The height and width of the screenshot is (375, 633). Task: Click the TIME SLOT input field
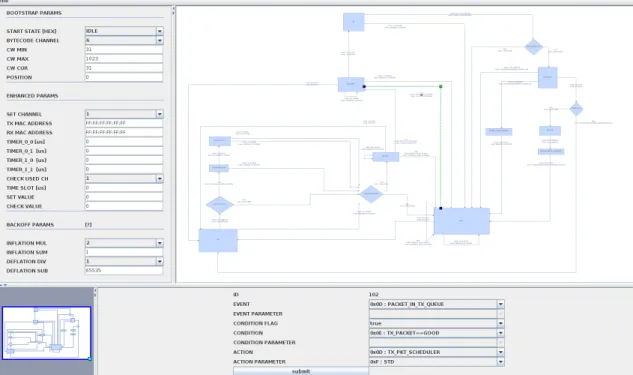coord(124,188)
